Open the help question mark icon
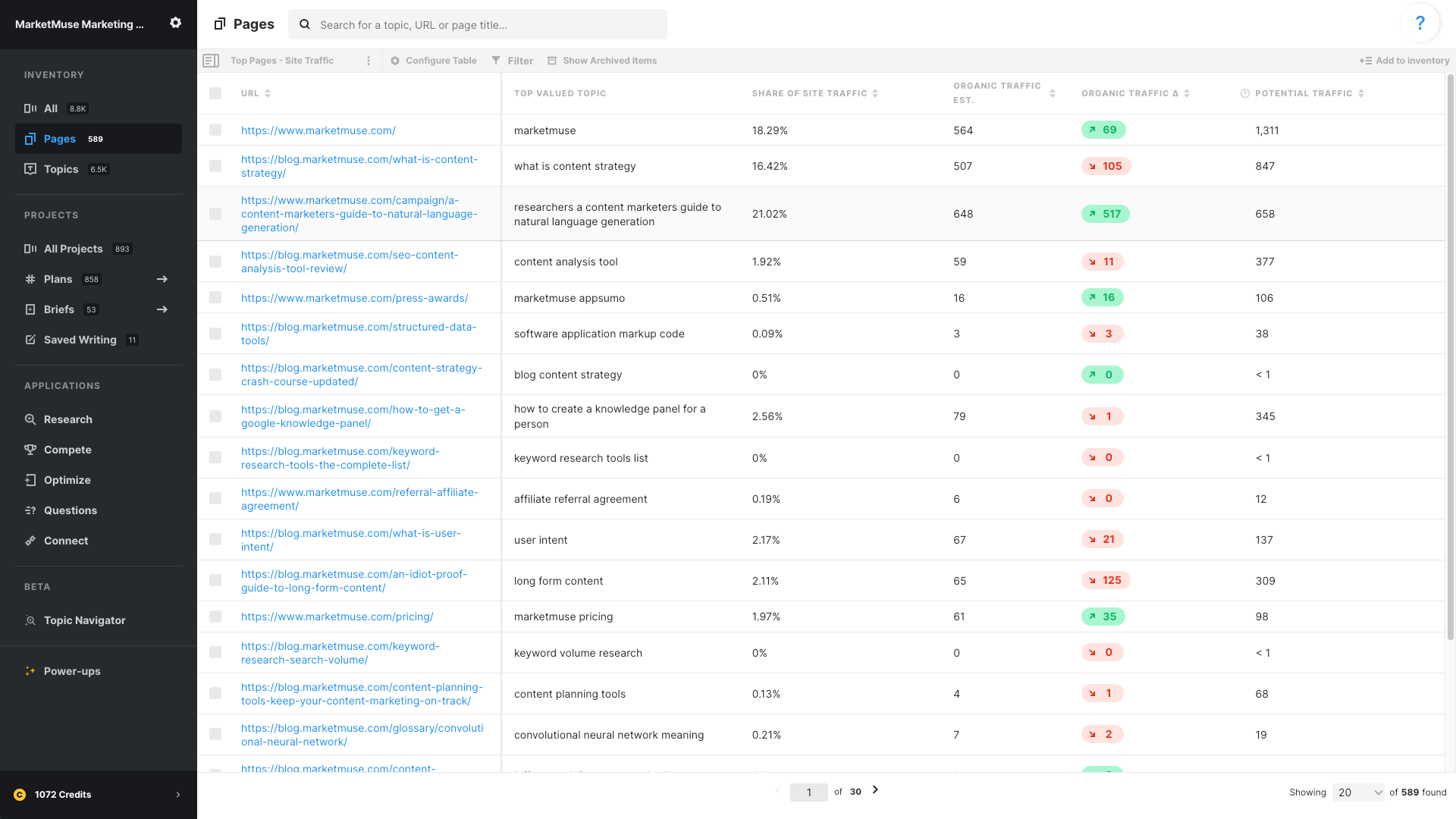This screenshot has height=819, width=1456. click(1420, 23)
